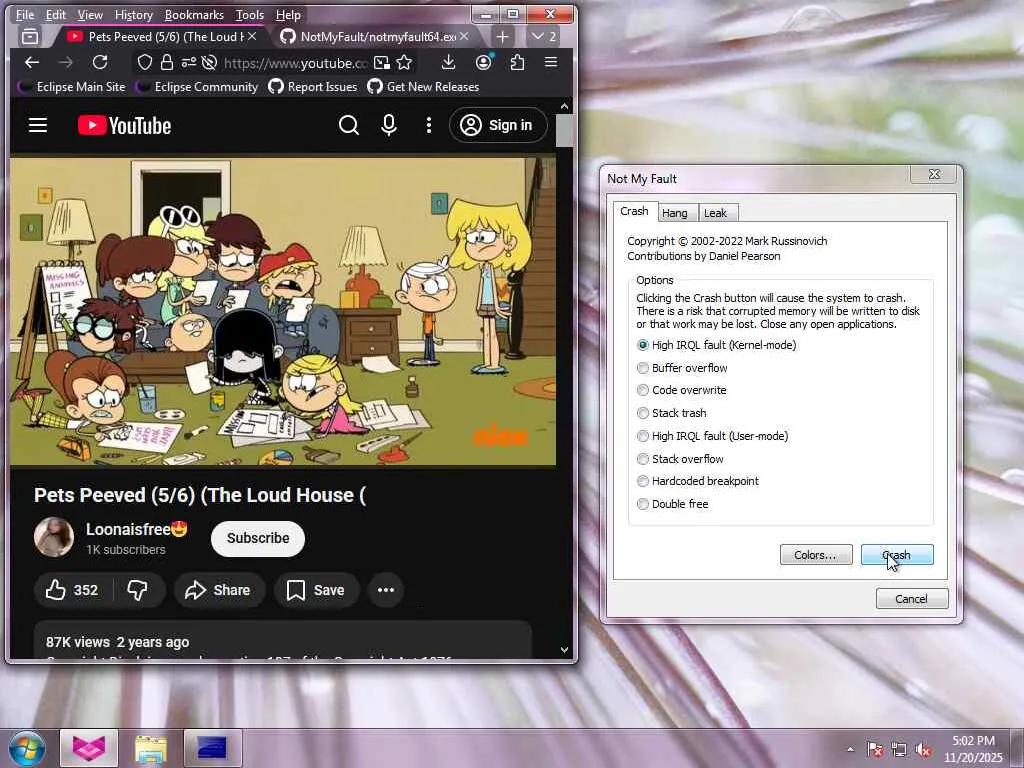
Task: Open the History menu
Action: (133, 14)
